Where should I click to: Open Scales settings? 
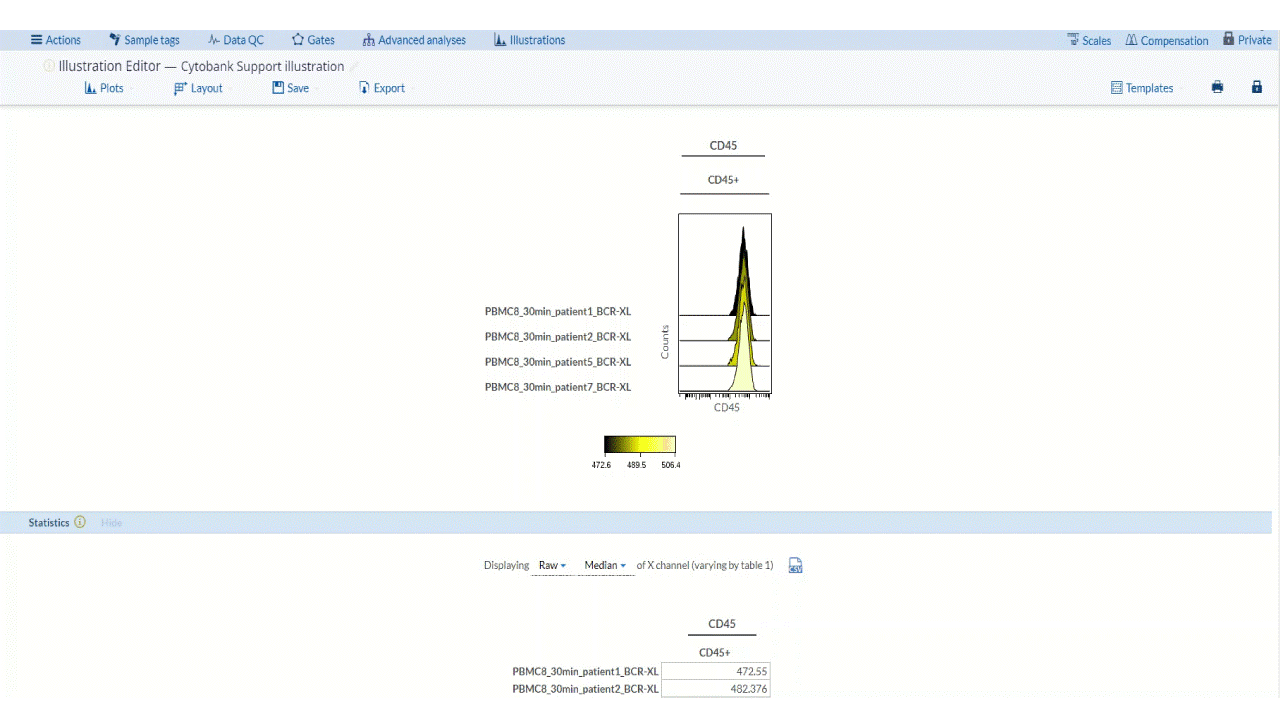tap(1089, 40)
